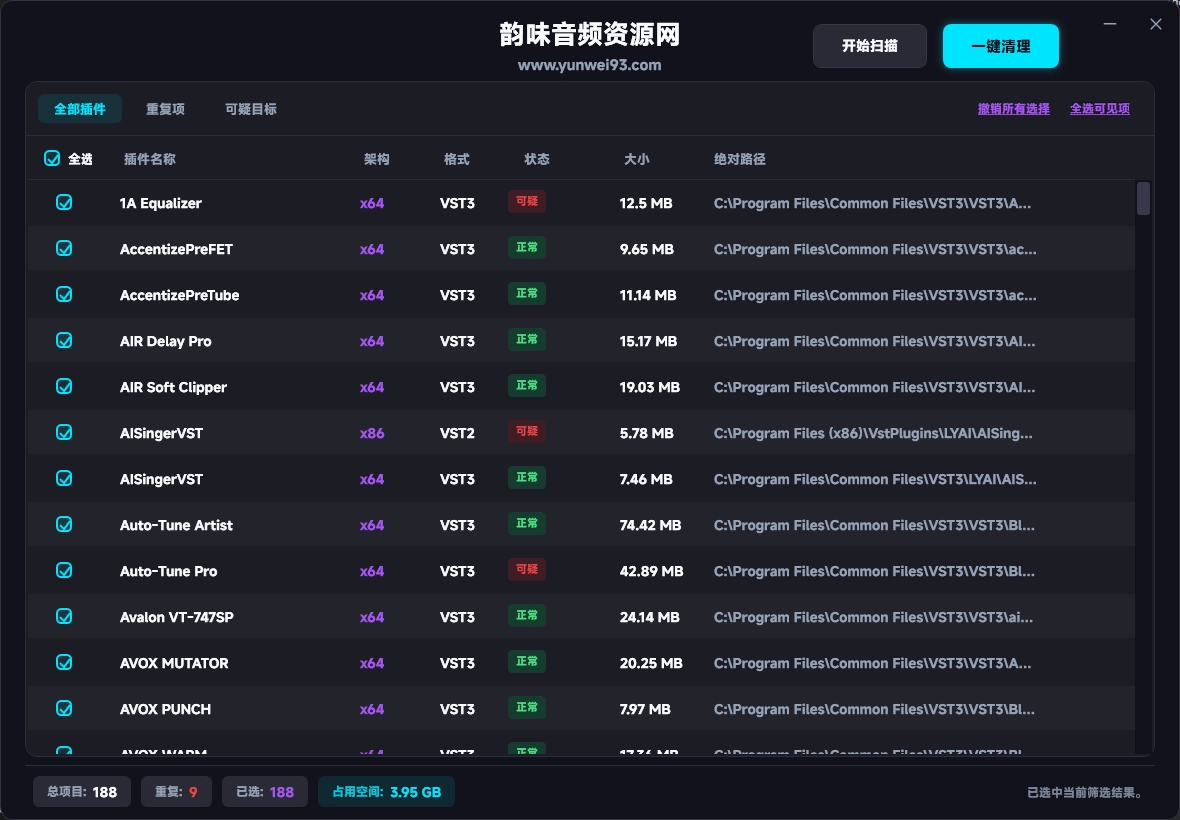Click the 大小 column header

click(x=637, y=159)
